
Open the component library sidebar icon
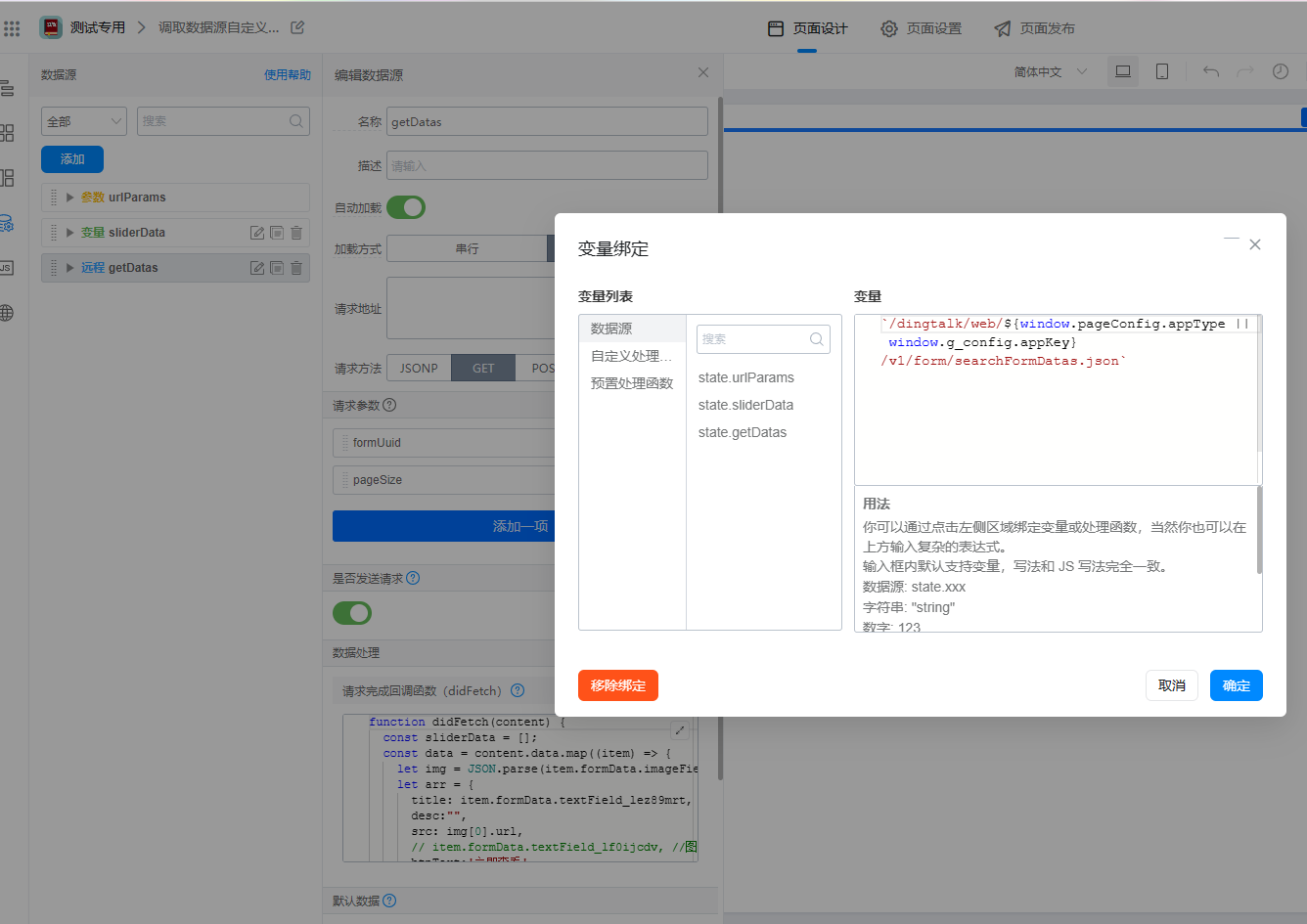tap(7, 133)
